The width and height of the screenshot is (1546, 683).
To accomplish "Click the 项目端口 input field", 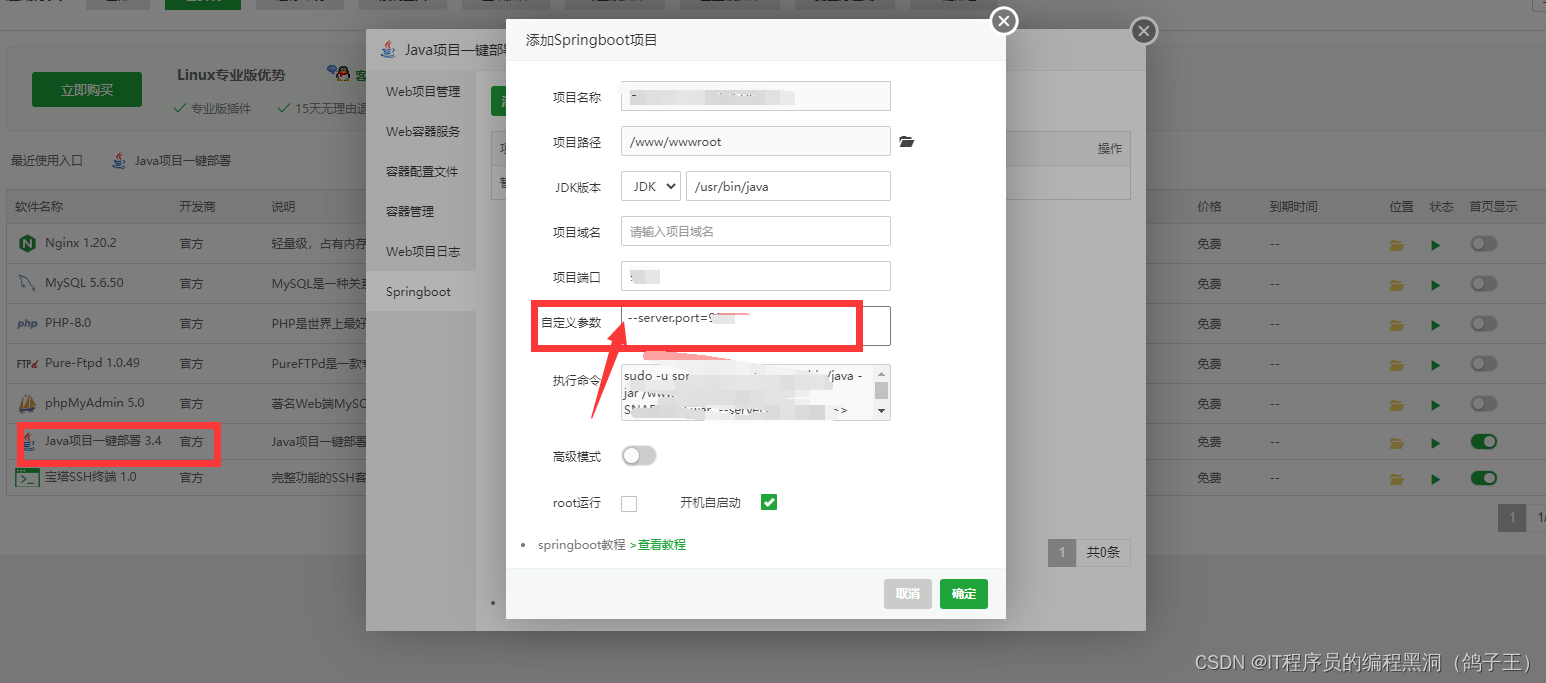I will (756, 276).
